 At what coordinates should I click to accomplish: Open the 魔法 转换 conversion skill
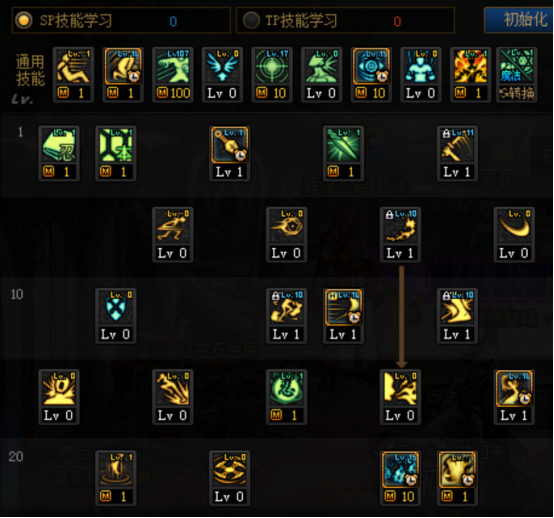[x=517, y=75]
